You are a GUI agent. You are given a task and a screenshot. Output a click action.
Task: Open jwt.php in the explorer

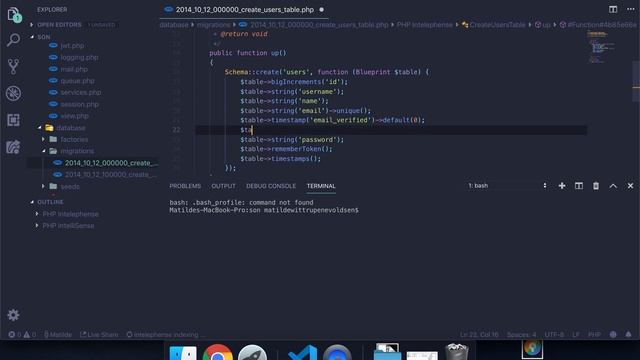coord(72,46)
